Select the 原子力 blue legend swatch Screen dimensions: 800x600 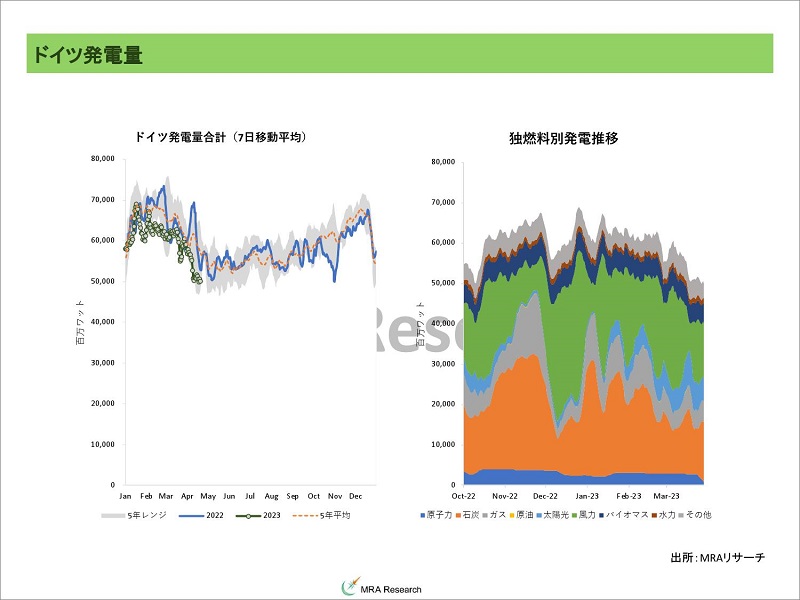[422, 515]
